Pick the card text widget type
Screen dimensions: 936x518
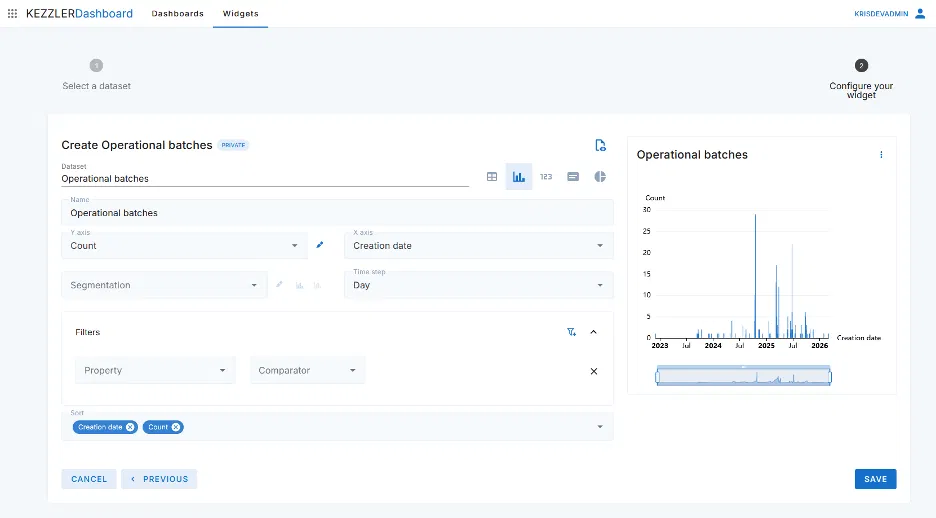pos(573,177)
